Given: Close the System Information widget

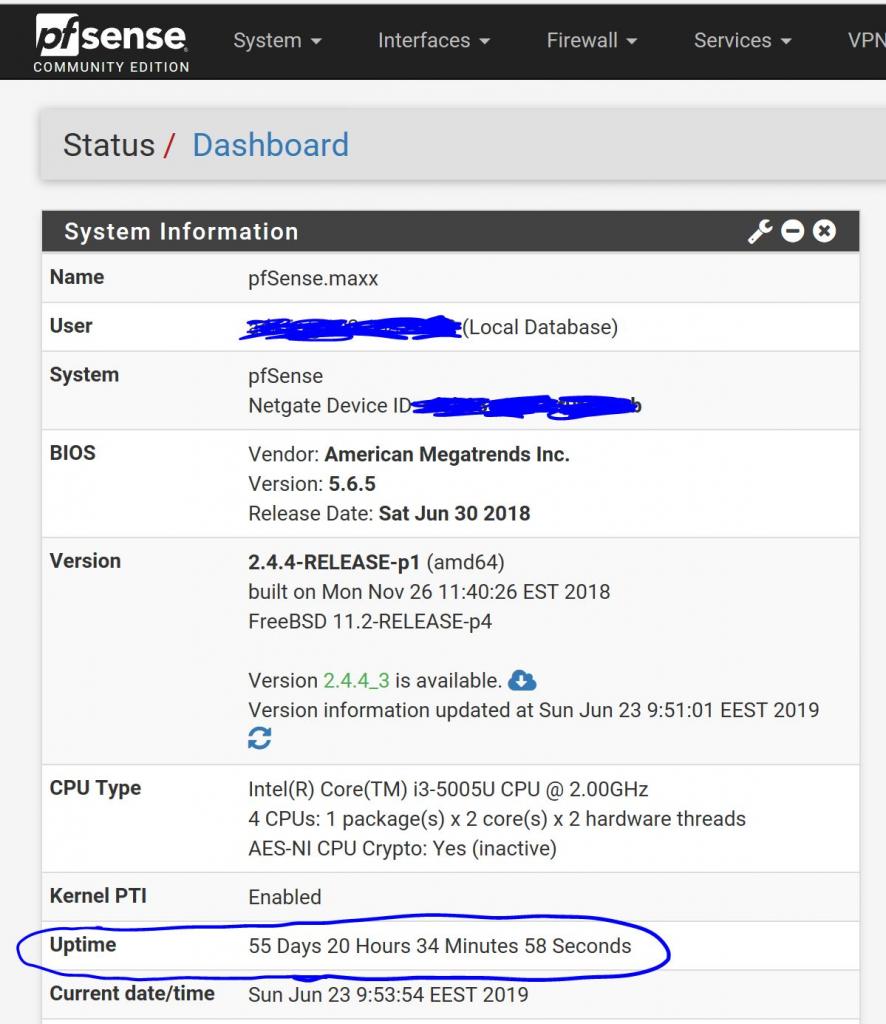Looking at the screenshot, I should (x=824, y=232).
